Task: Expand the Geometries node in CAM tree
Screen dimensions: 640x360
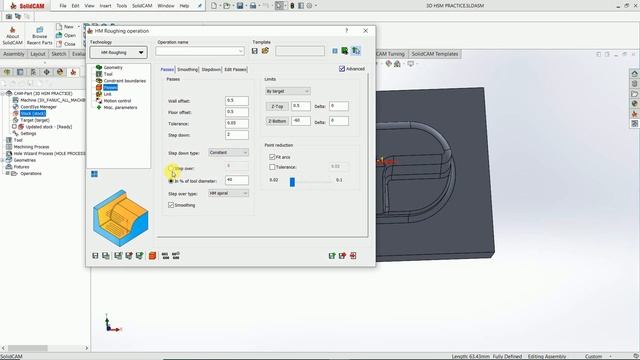Action: [x=3, y=160]
